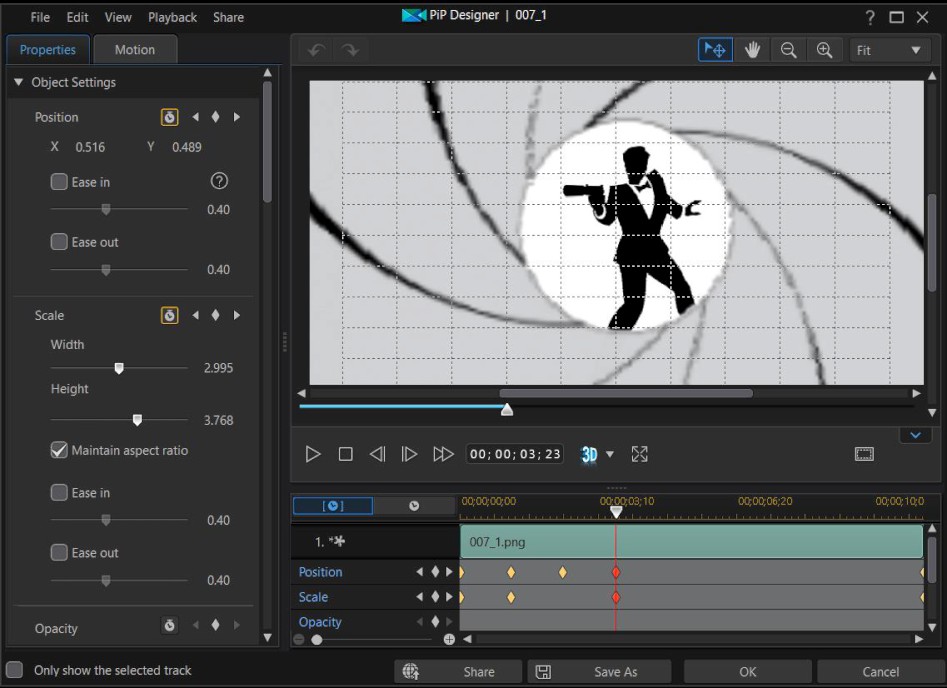947x688 pixels.
Task: Open the File menu
Action: (40, 18)
